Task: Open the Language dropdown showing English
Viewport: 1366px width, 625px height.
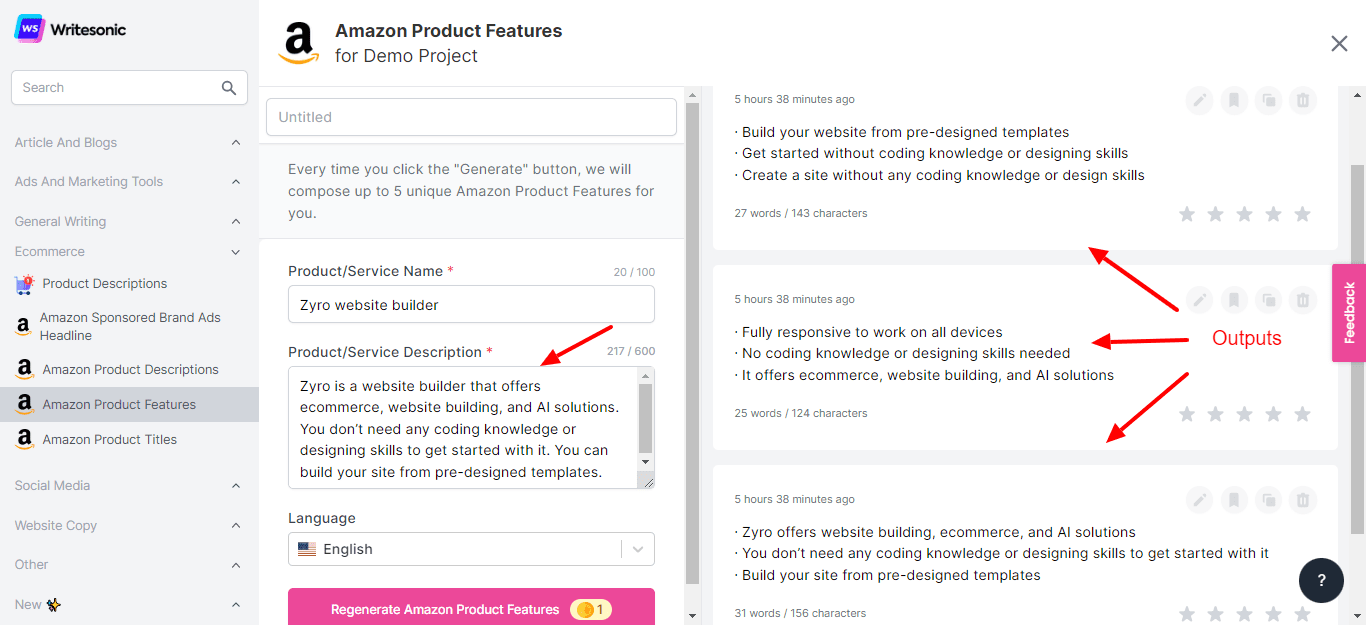Action: click(x=471, y=549)
